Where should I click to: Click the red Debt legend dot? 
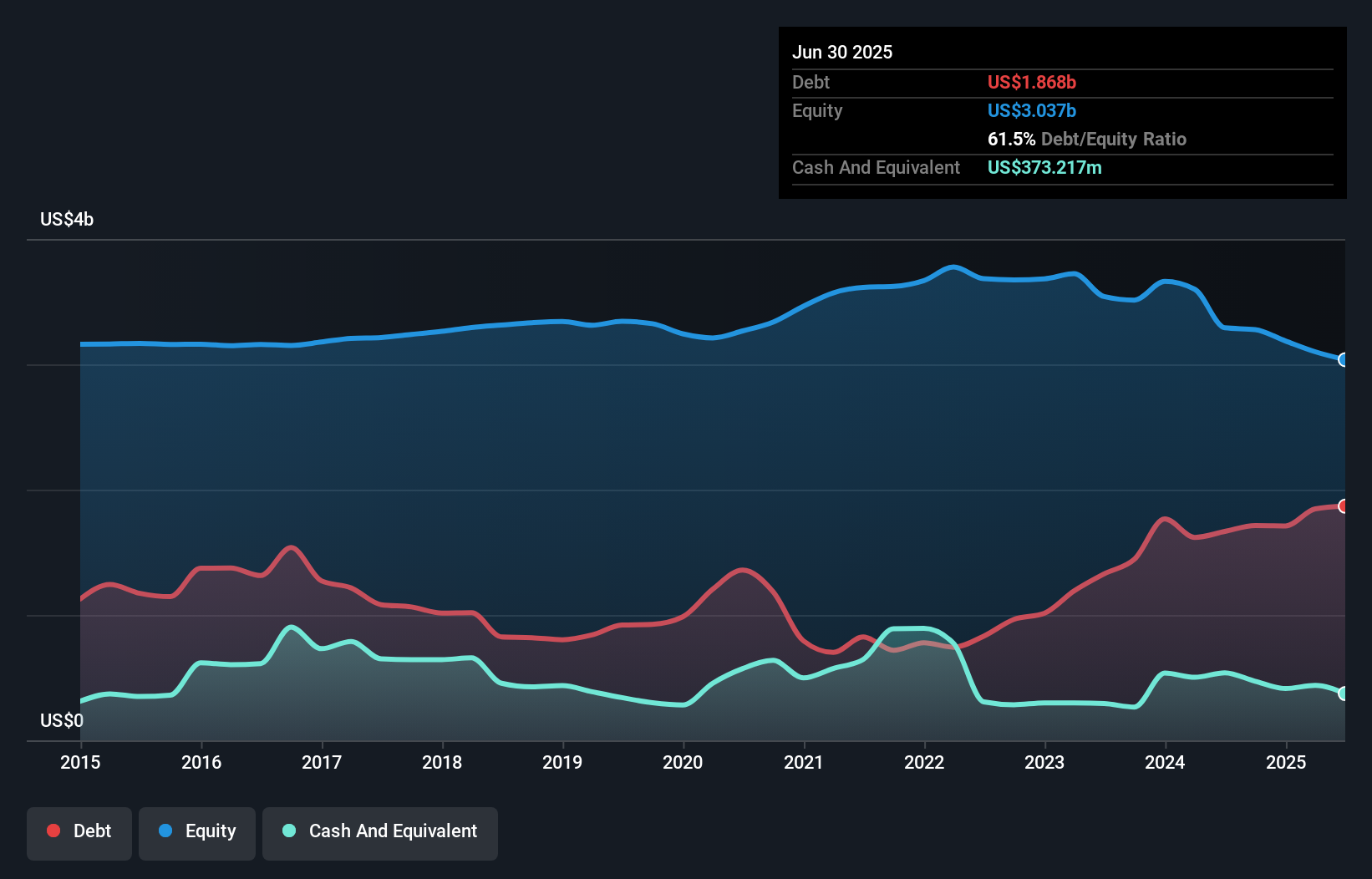point(52,831)
